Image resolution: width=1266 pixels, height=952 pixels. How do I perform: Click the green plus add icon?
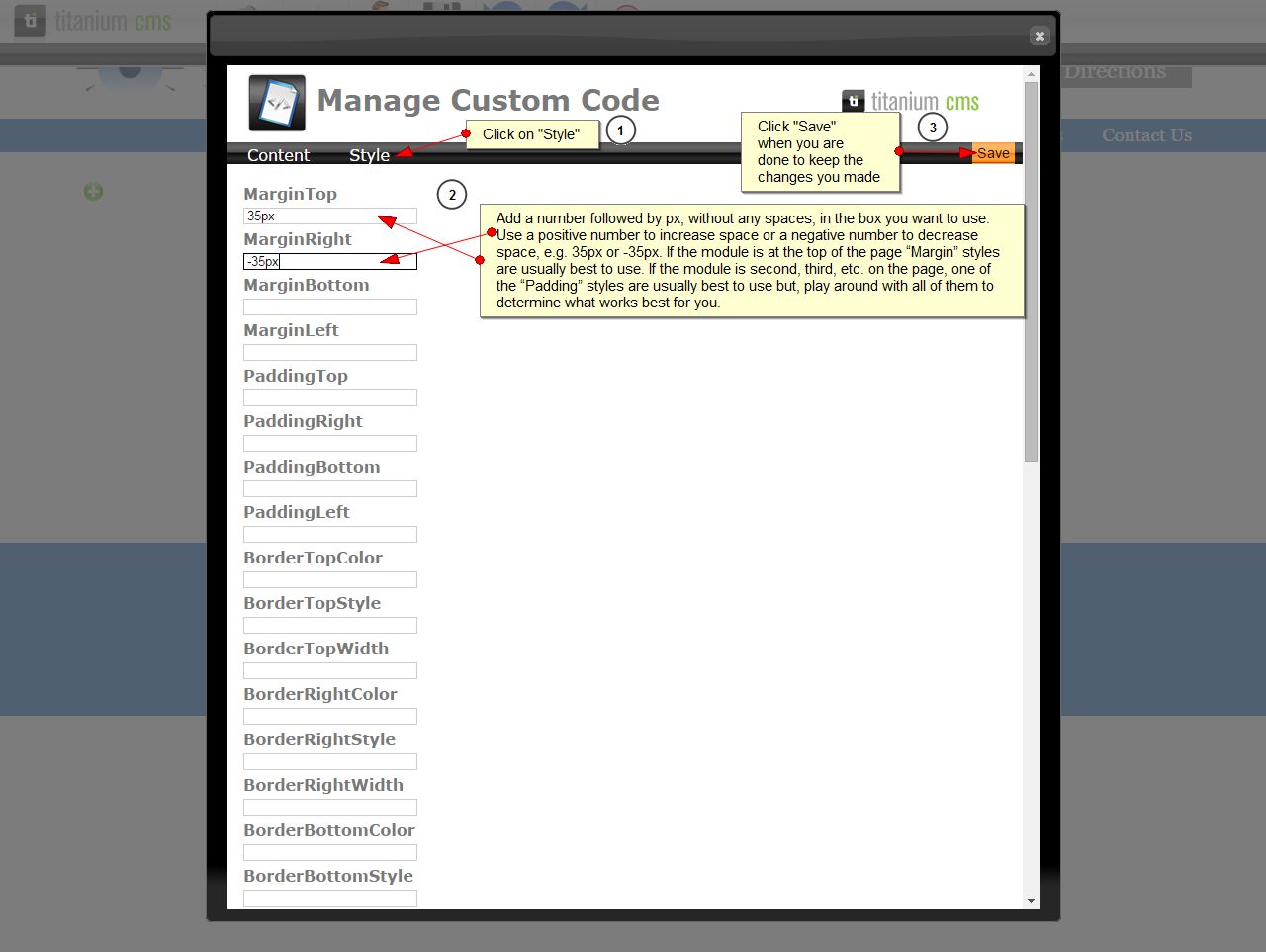tap(93, 192)
